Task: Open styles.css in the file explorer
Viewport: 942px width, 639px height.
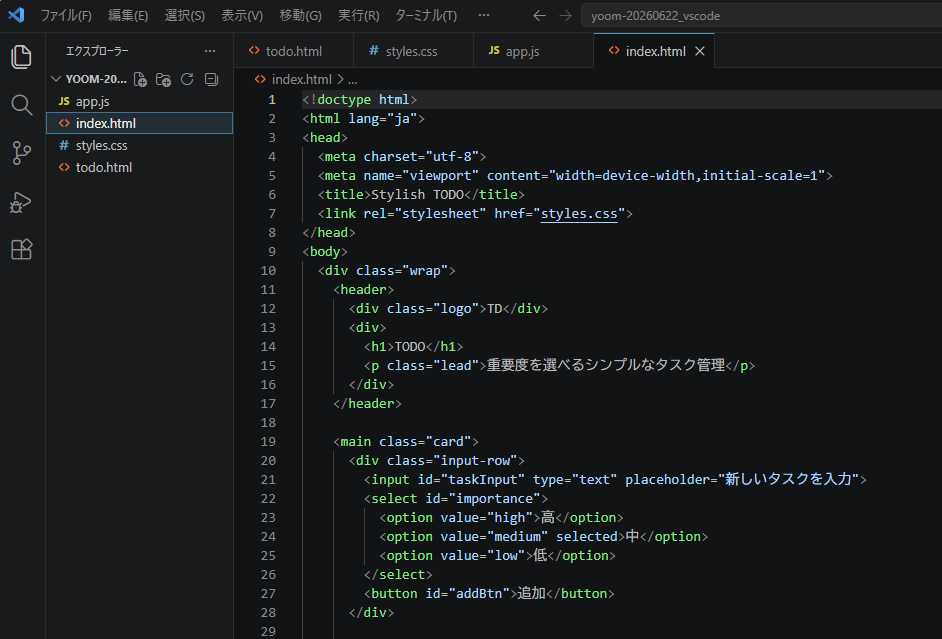Action: click(139, 145)
